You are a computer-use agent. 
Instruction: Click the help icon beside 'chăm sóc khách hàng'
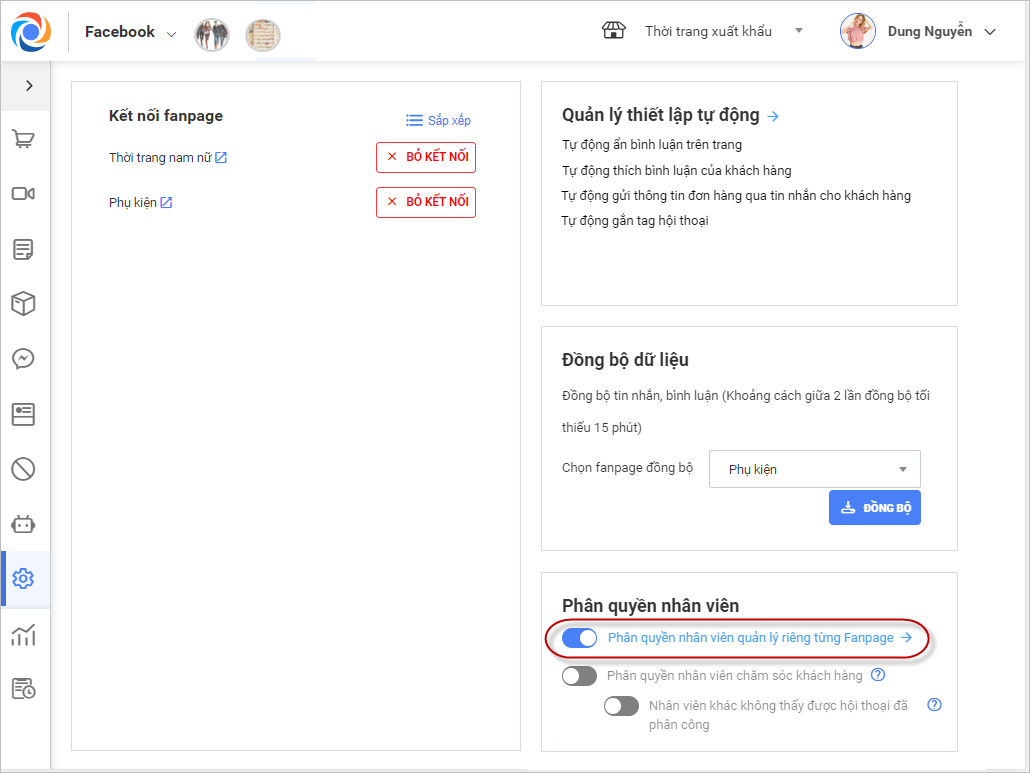(878, 675)
